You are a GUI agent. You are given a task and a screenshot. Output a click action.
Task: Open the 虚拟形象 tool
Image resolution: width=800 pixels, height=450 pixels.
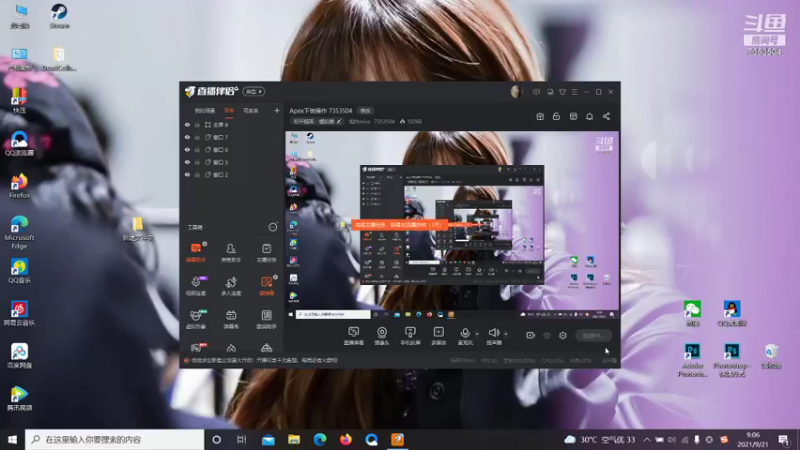(x=195, y=319)
